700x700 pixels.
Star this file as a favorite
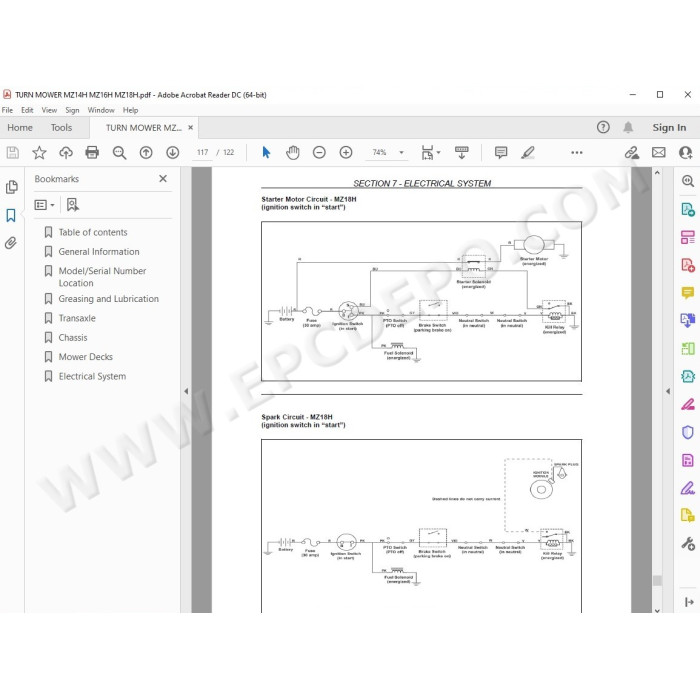tap(39, 153)
